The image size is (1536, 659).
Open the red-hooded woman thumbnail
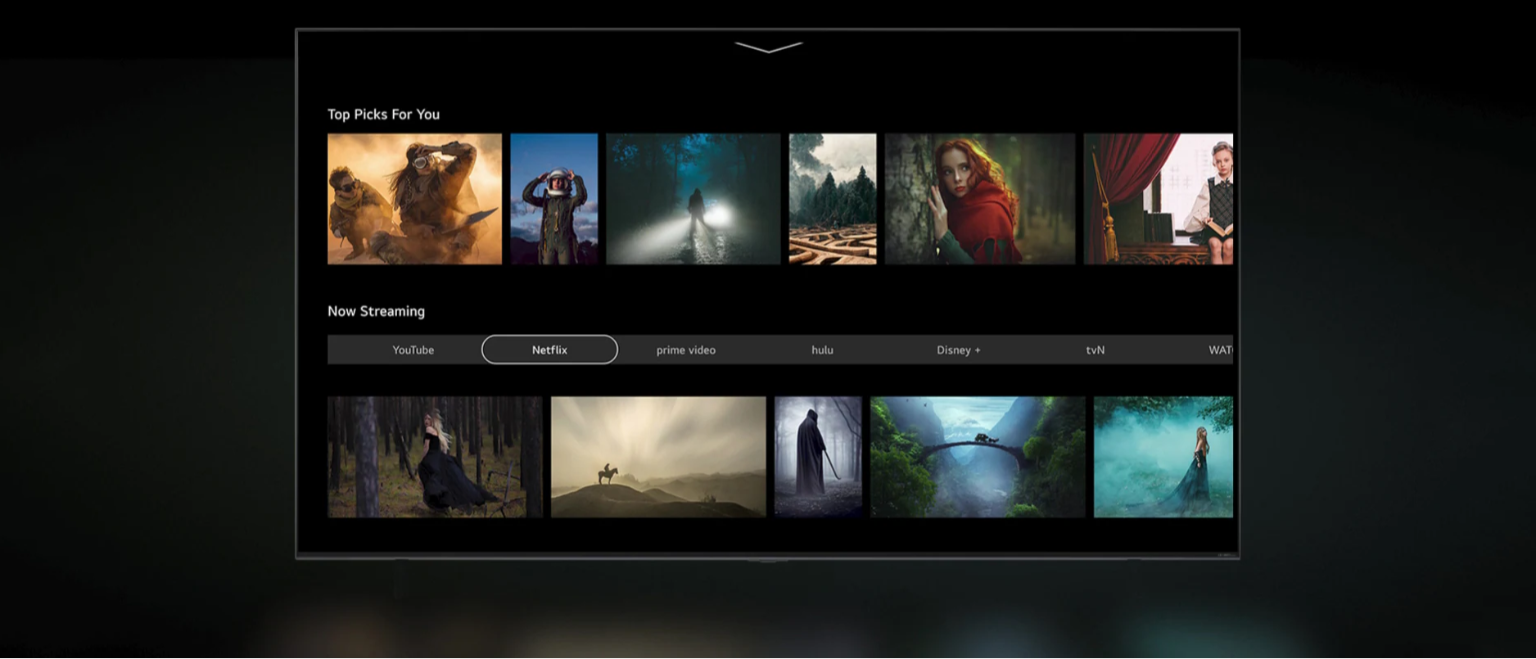click(980, 199)
